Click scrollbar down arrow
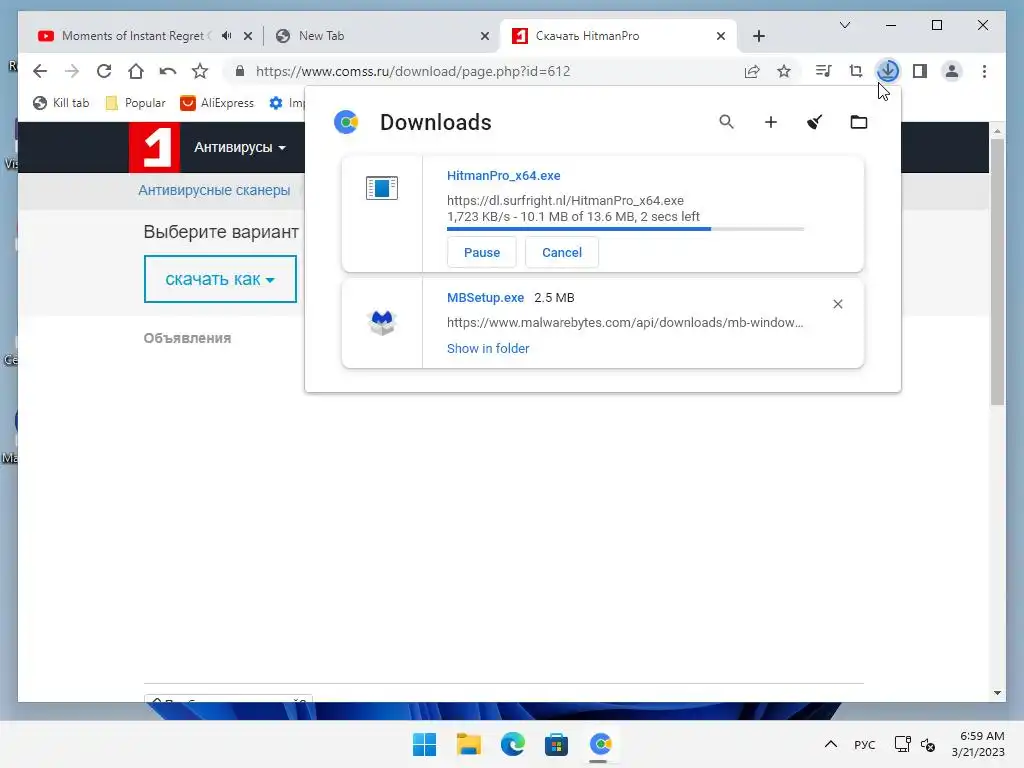The height and width of the screenshot is (768, 1024). [x=997, y=693]
